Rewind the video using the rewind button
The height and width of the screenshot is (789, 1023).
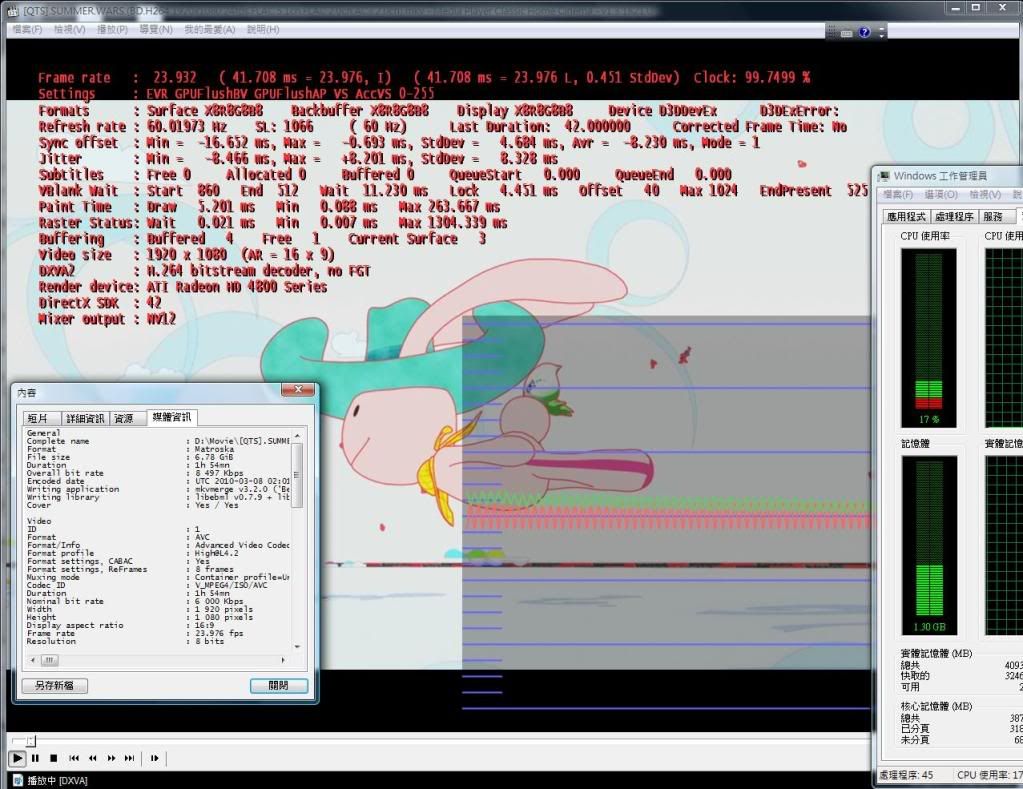point(93,758)
